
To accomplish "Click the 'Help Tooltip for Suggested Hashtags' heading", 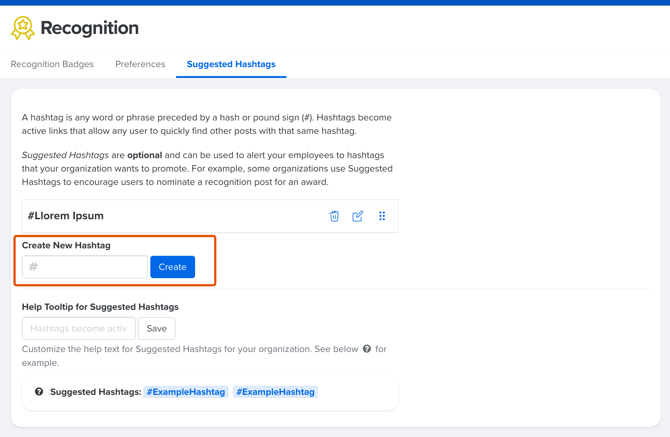I will click(100, 307).
